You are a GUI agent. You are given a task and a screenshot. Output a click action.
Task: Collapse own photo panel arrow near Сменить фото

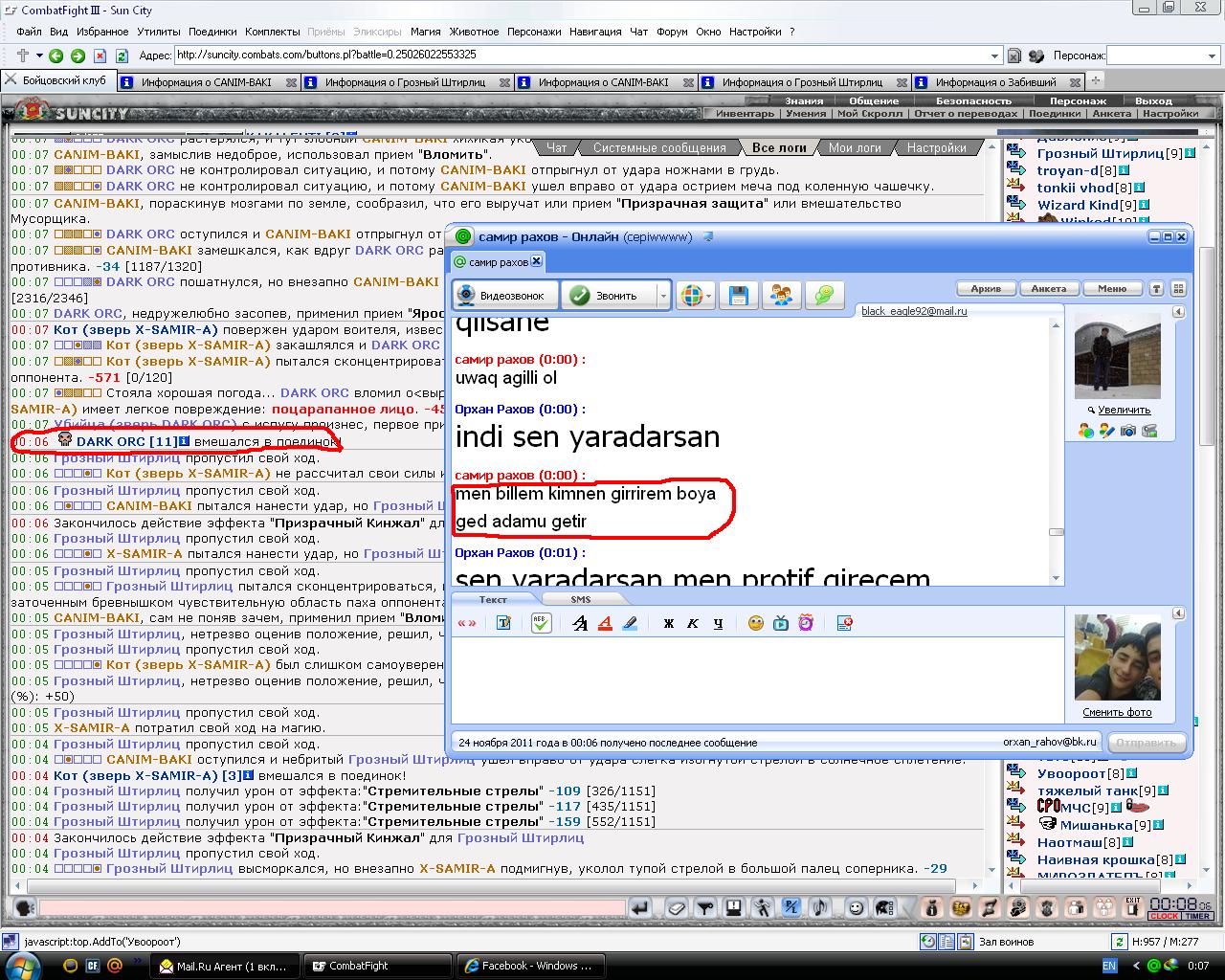[1178, 613]
